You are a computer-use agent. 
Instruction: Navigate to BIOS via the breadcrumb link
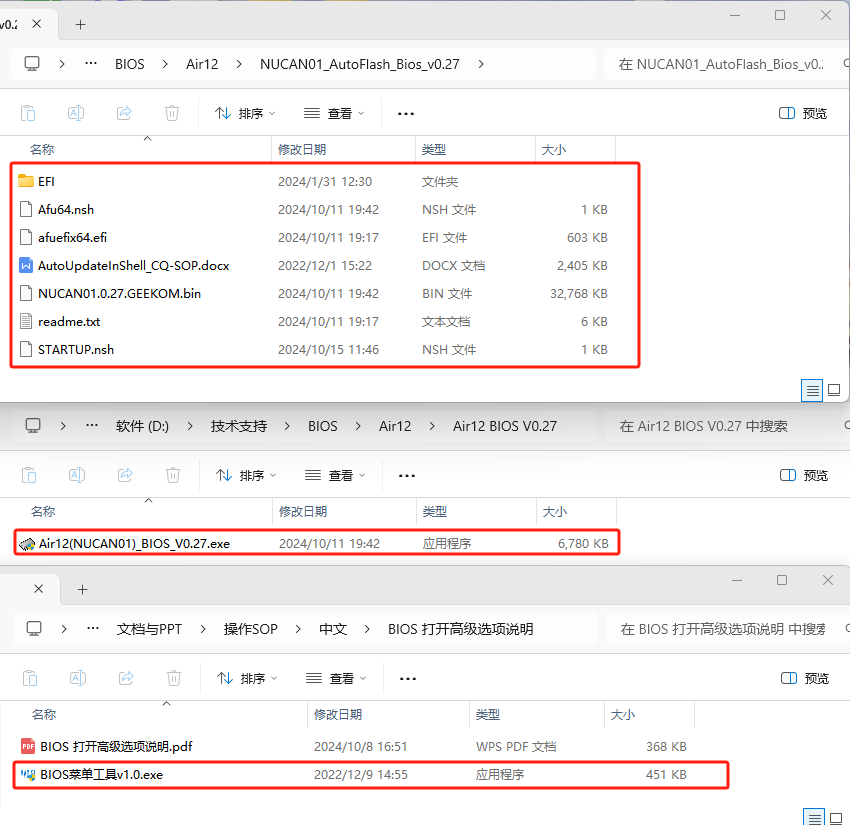[x=129, y=63]
